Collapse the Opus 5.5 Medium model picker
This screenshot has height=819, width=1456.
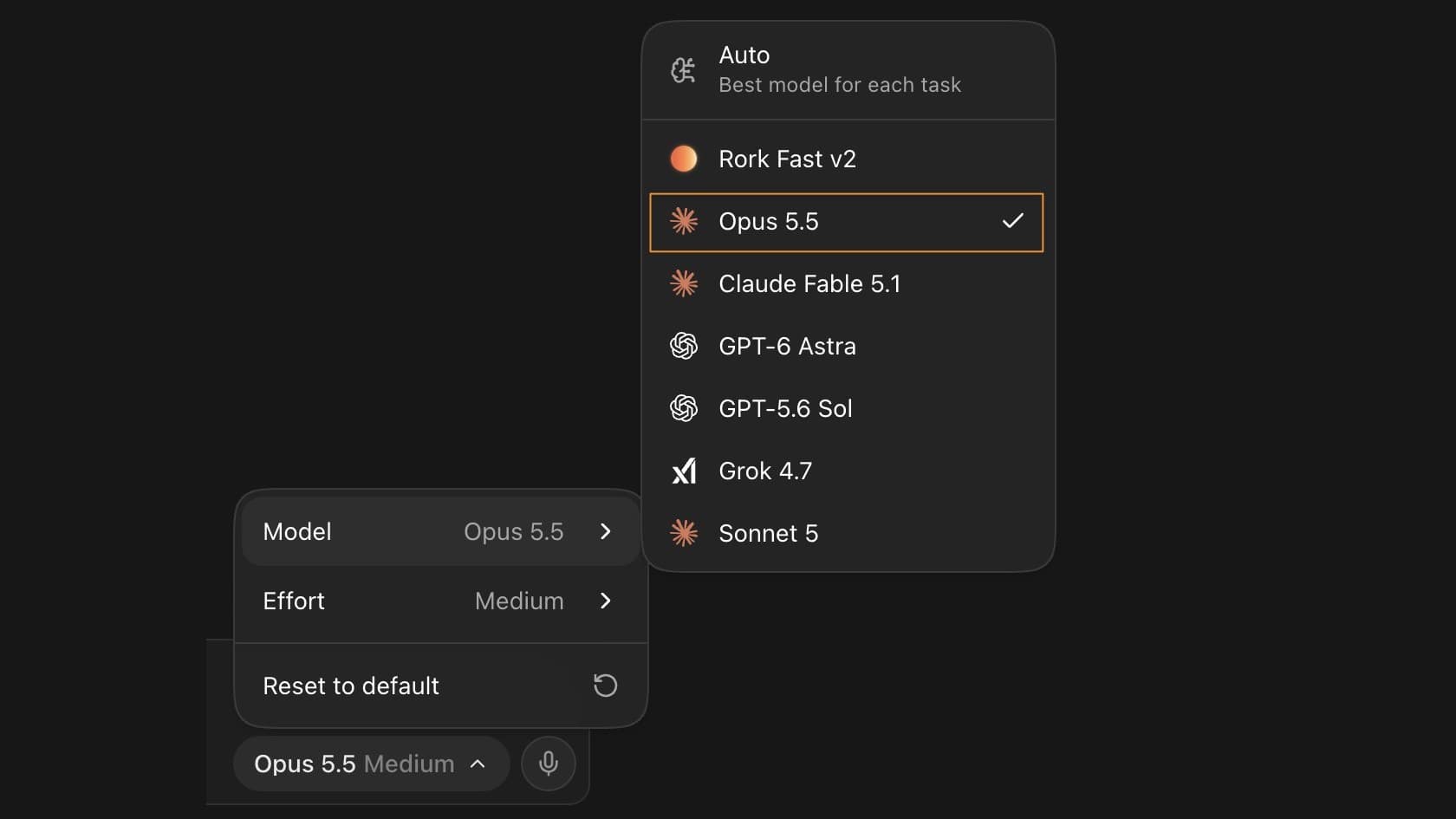pyautogui.click(x=371, y=764)
